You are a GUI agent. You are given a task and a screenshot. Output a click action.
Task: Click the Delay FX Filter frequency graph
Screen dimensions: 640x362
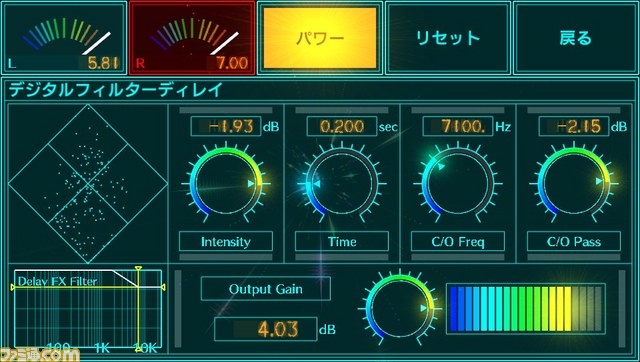coord(88,309)
